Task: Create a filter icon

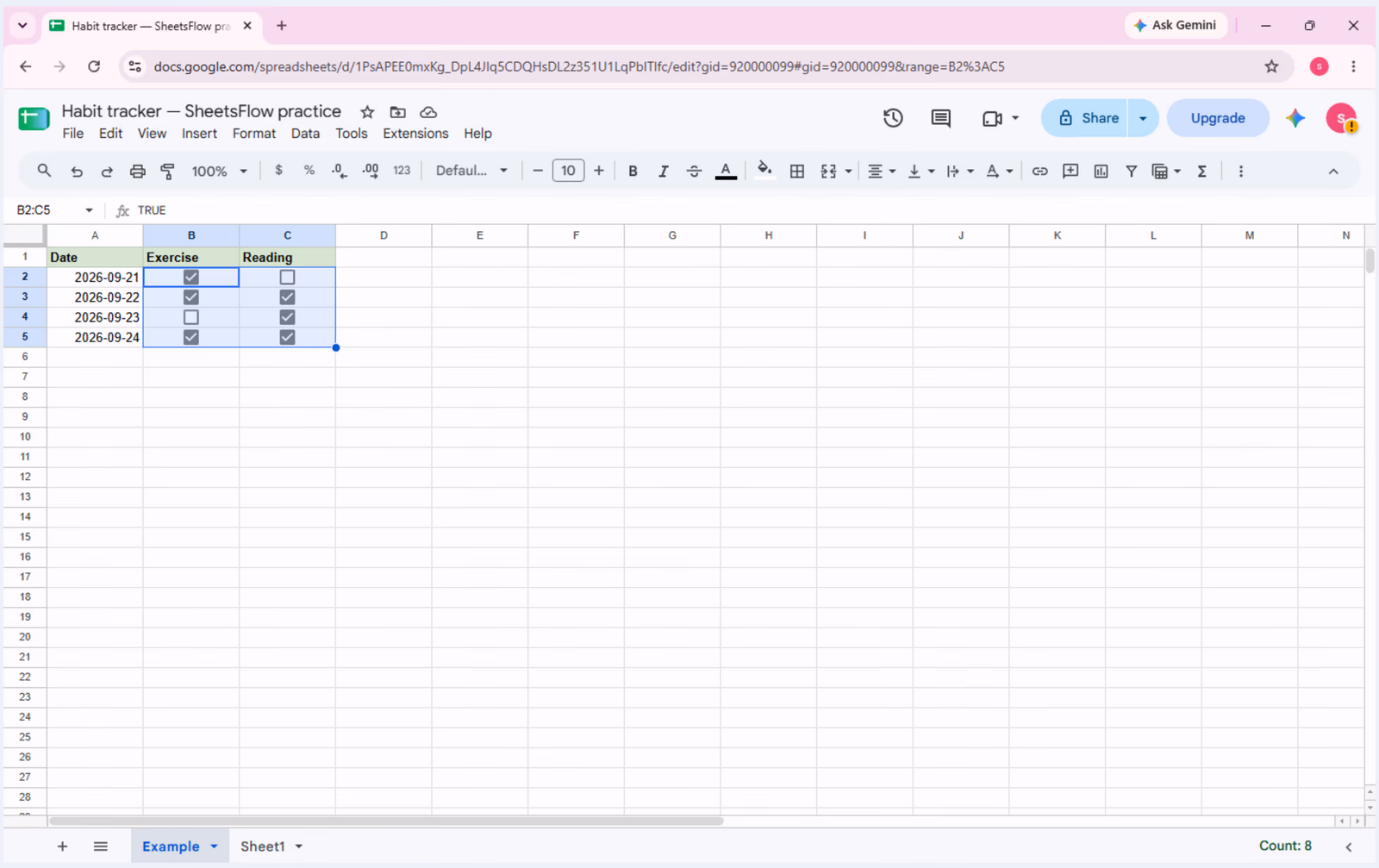Action: [1132, 172]
